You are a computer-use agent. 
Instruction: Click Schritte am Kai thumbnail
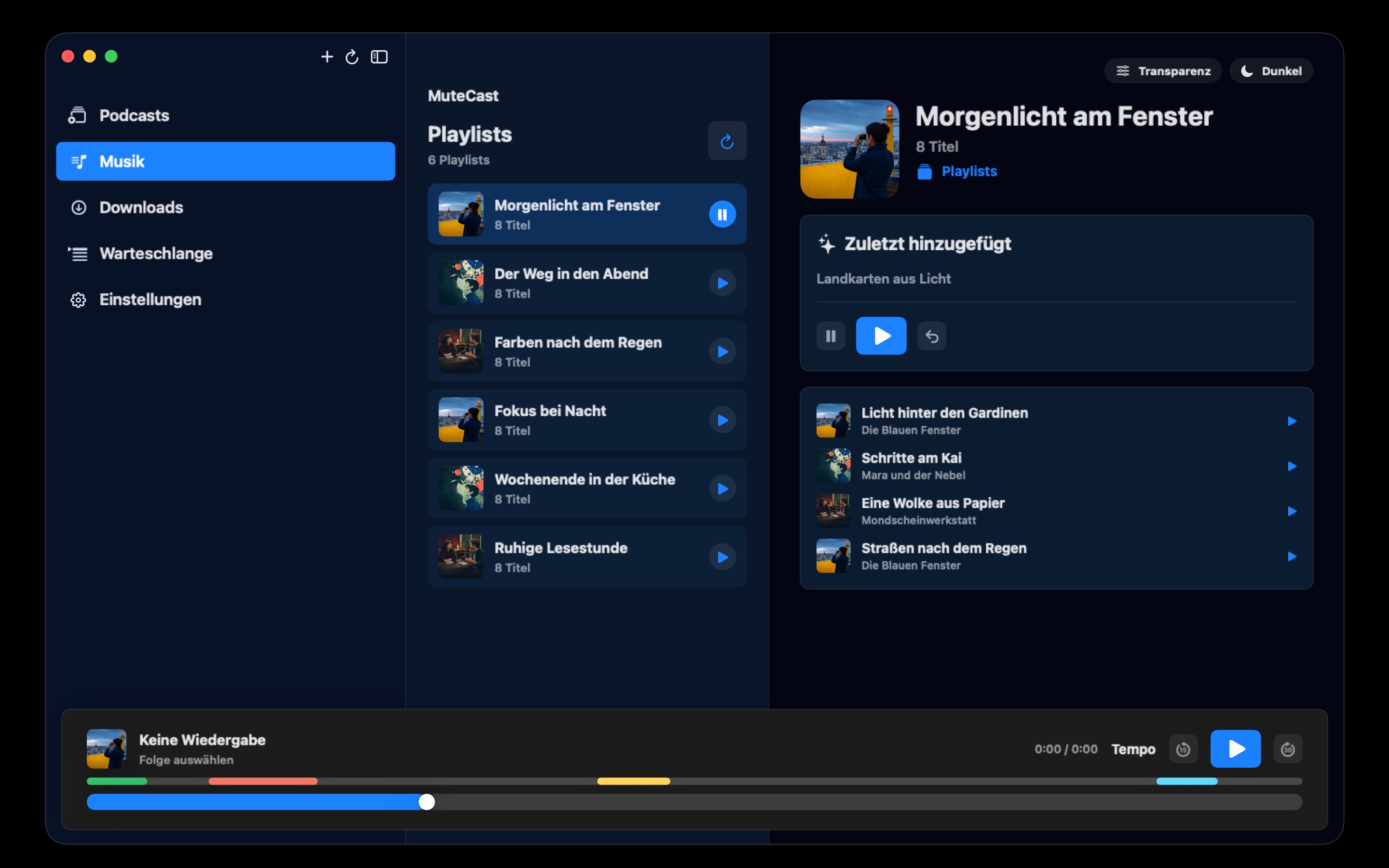pyautogui.click(x=833, y=465)
